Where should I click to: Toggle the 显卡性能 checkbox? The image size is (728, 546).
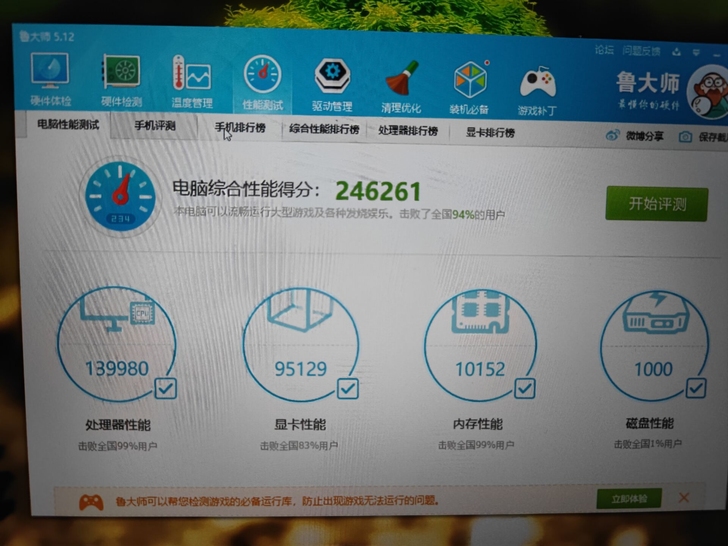[x=348, y=389]
